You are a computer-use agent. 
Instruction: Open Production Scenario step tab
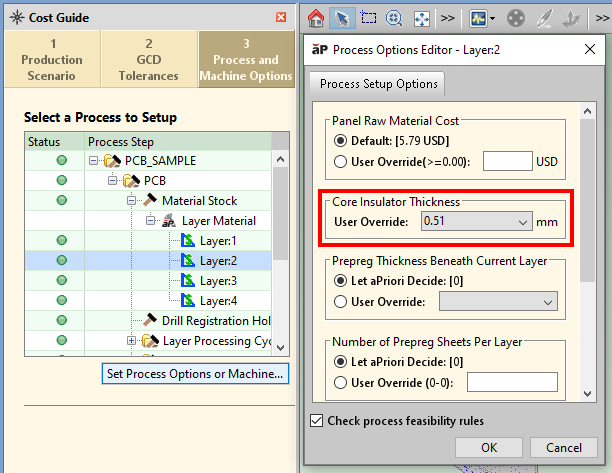52,59
